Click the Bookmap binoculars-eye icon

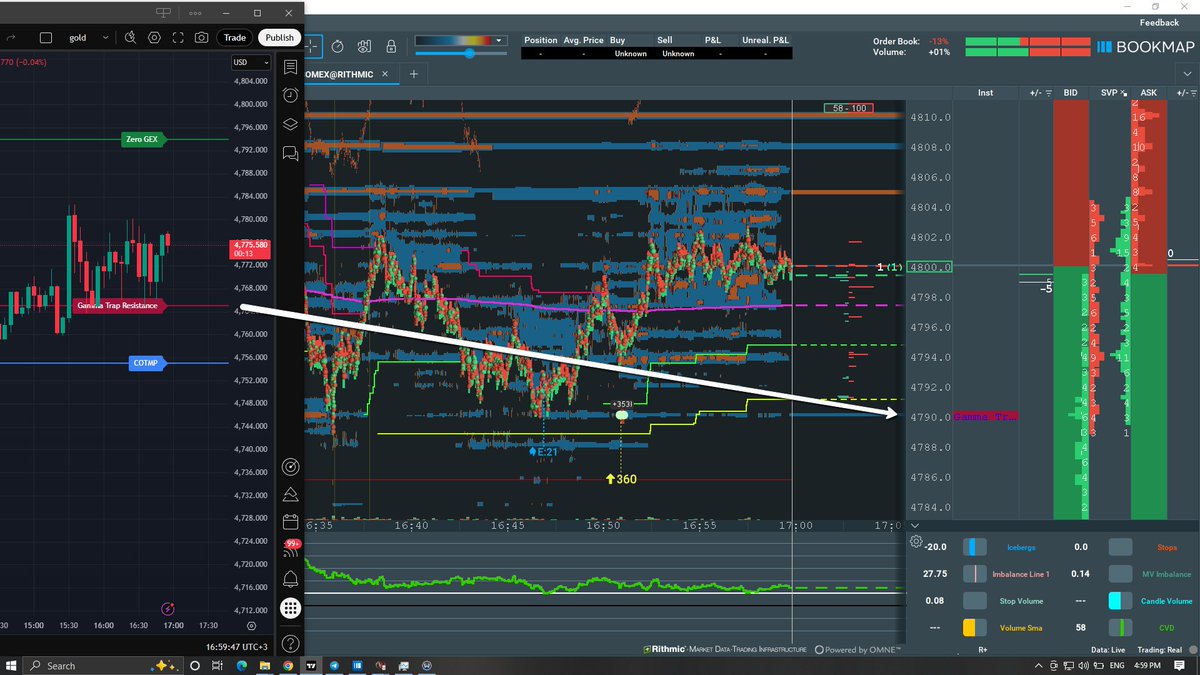[364, 46]
